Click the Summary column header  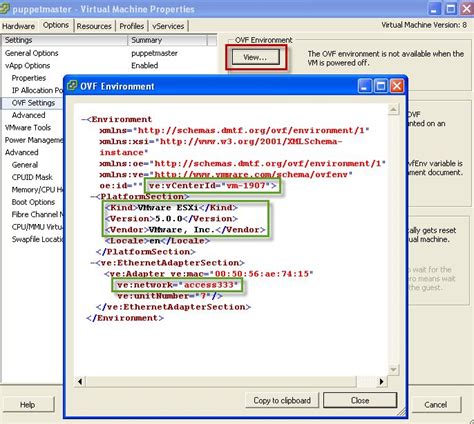click(x=167, y=40)
